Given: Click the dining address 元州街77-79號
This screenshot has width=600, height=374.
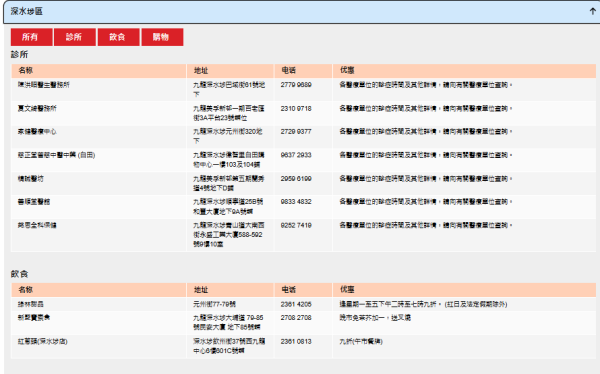Looking at the screenshot, I should [214, 304].
